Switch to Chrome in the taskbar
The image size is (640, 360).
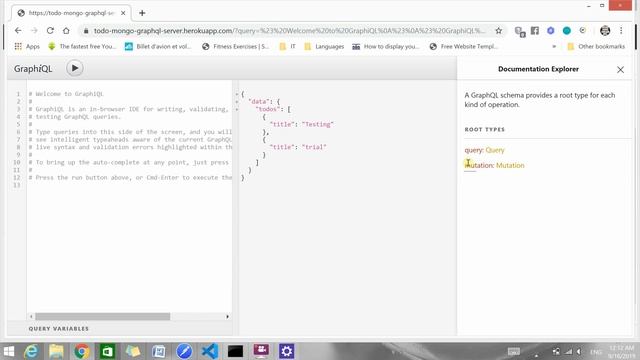tap(82, 351)
